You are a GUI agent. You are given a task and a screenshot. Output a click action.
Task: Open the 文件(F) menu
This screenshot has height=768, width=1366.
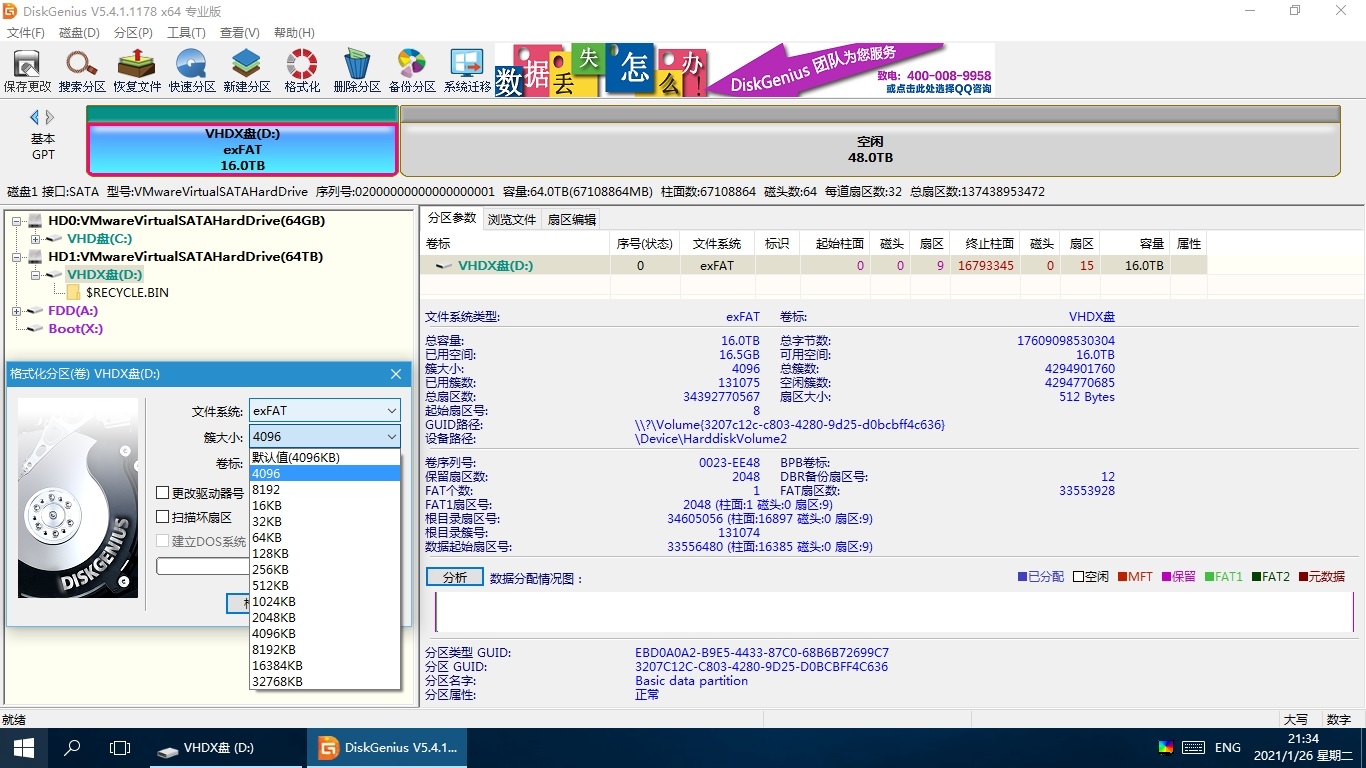click(x=26, y=33)
